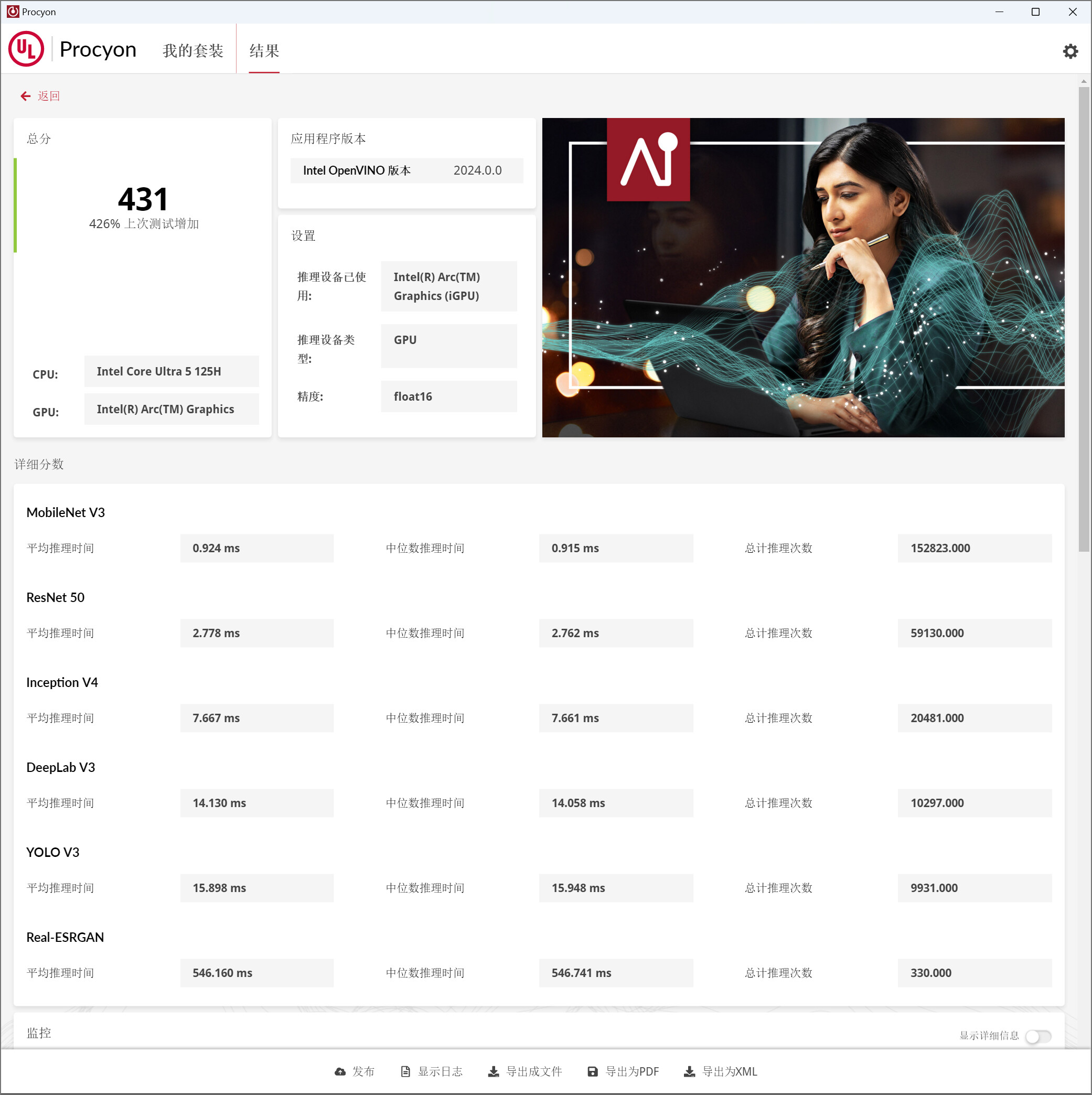Image resolution: width=1092 pixels, height=1095 pixels.
Task: Click the cloud publish icon
Action: [x=340, y=1071]
